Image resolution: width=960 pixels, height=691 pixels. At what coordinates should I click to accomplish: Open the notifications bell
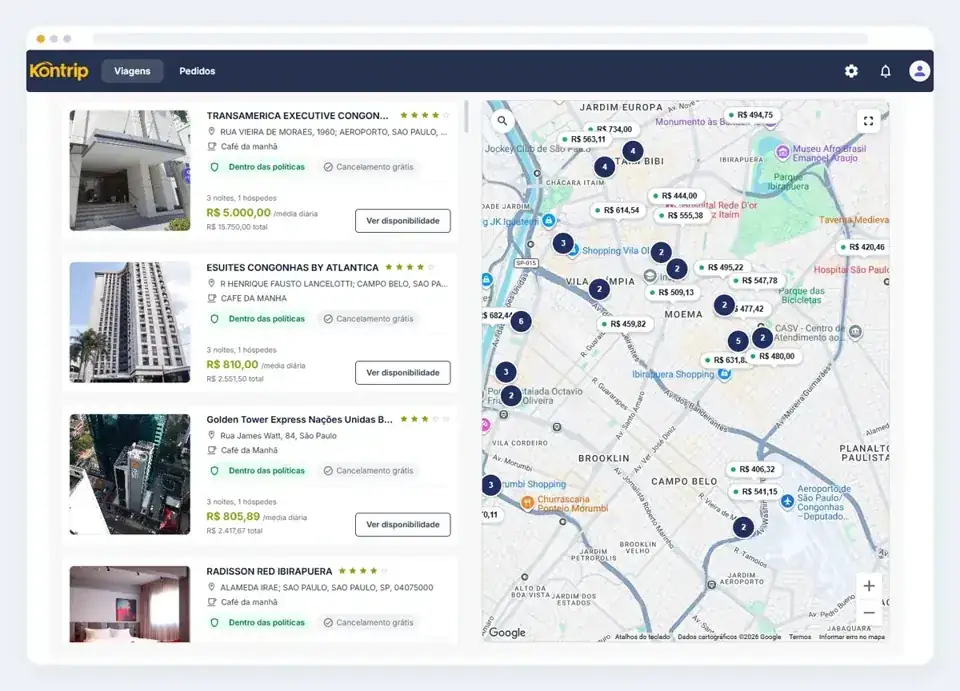(885, 71)
